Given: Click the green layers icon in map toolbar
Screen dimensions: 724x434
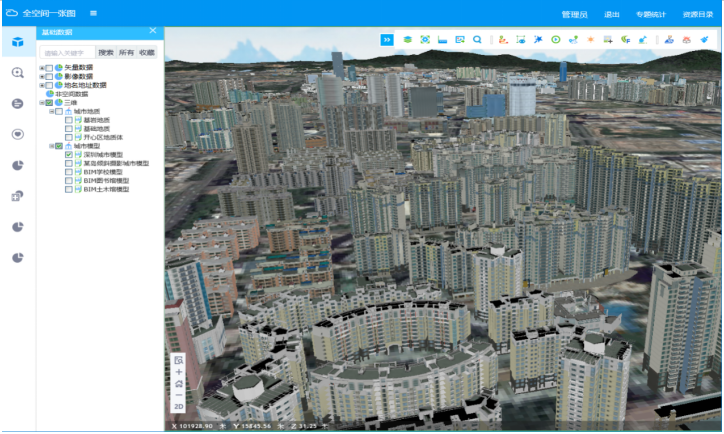Looking at the screenshot, I should coord(407,40).
